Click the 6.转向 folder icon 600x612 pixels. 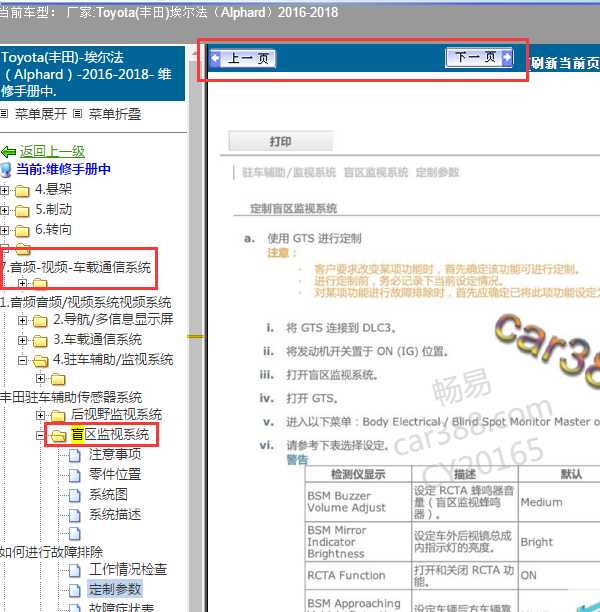coord(22,231)
